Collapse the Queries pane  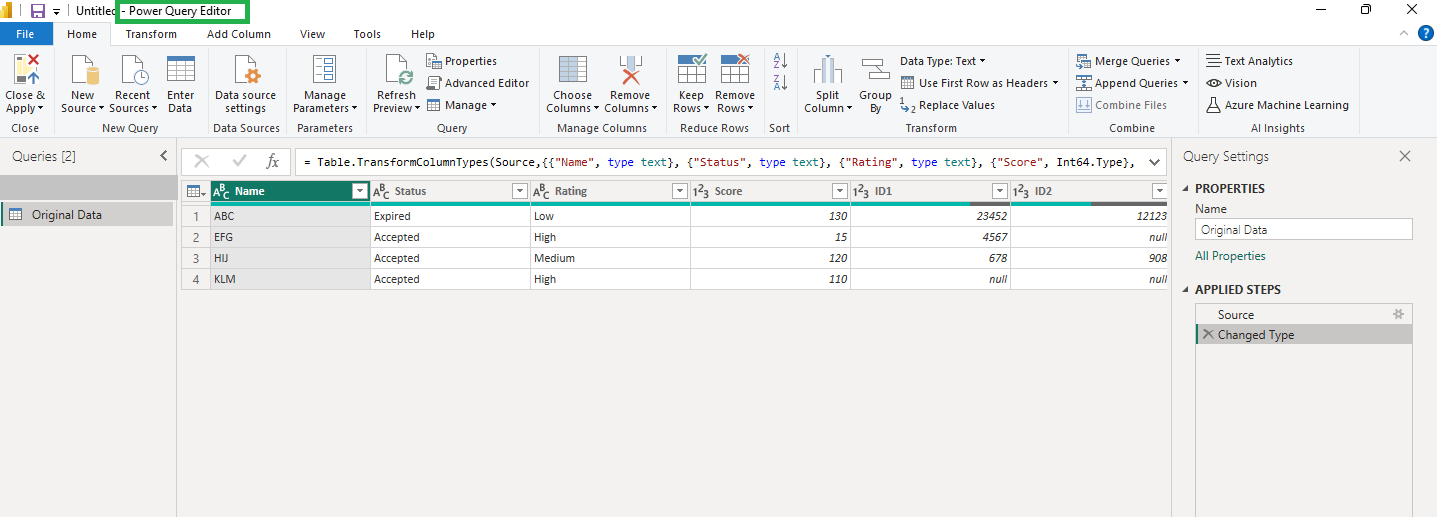point(164,156)
